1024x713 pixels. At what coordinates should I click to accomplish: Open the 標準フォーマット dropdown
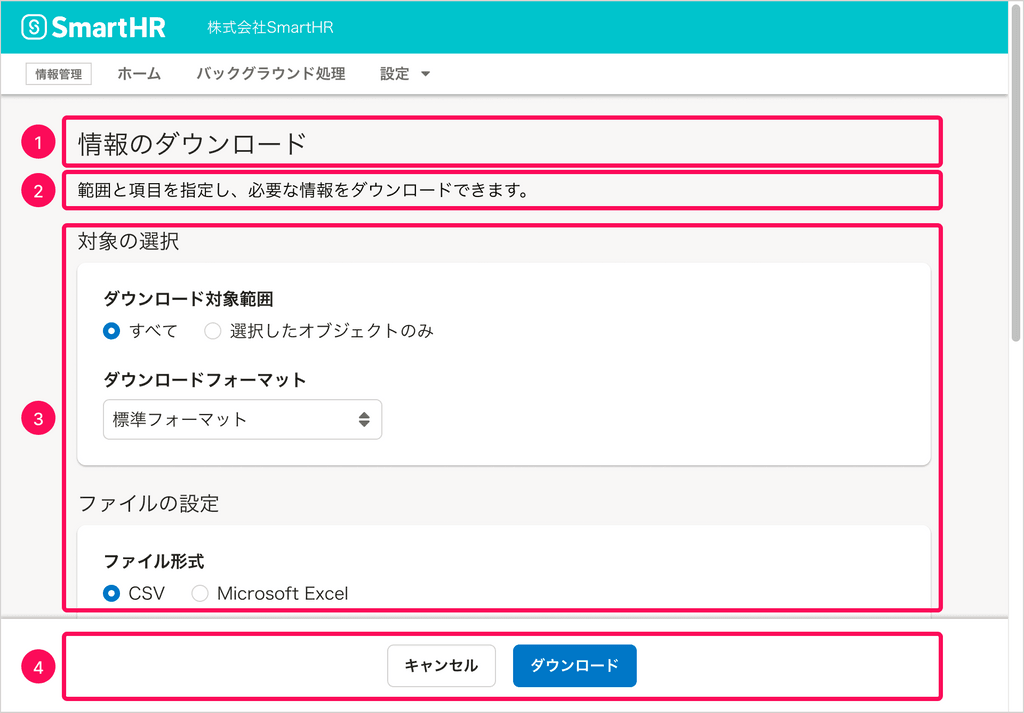coord(242,419)
